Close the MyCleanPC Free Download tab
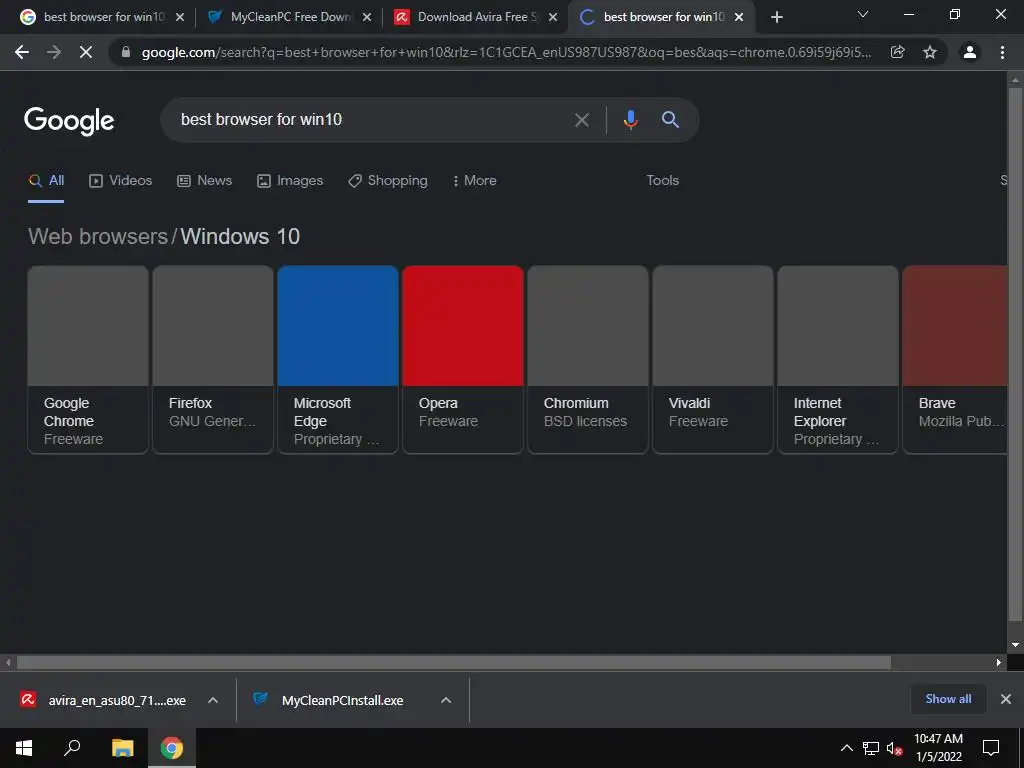The width and height of the screenshot is (1024, 768). (366, 17)
